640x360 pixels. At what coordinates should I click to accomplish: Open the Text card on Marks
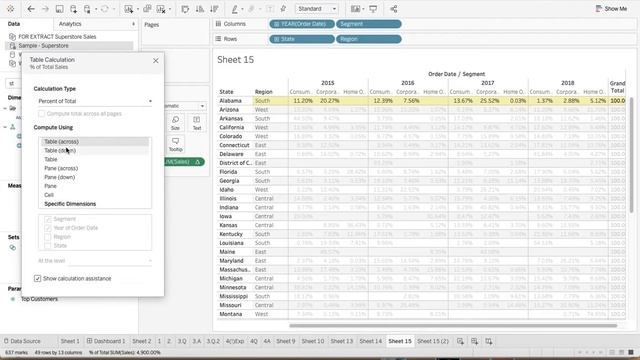click(x=197, y=123)
